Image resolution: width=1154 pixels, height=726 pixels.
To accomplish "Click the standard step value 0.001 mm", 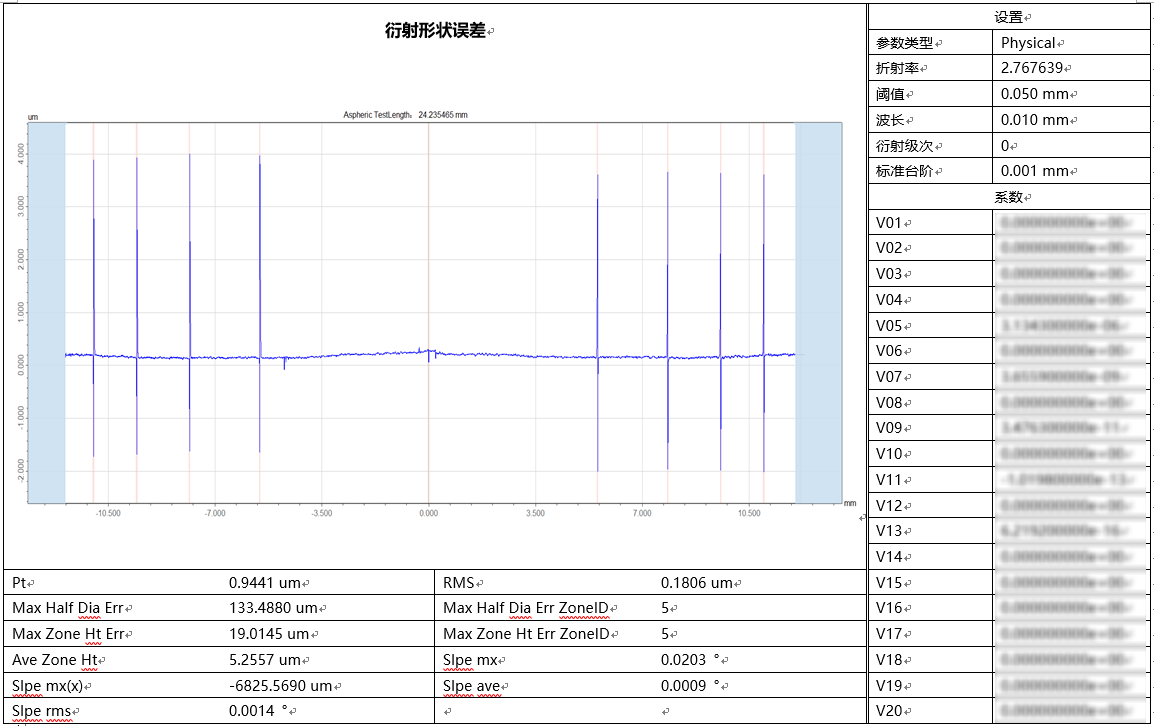I will tap(1034, 172).
